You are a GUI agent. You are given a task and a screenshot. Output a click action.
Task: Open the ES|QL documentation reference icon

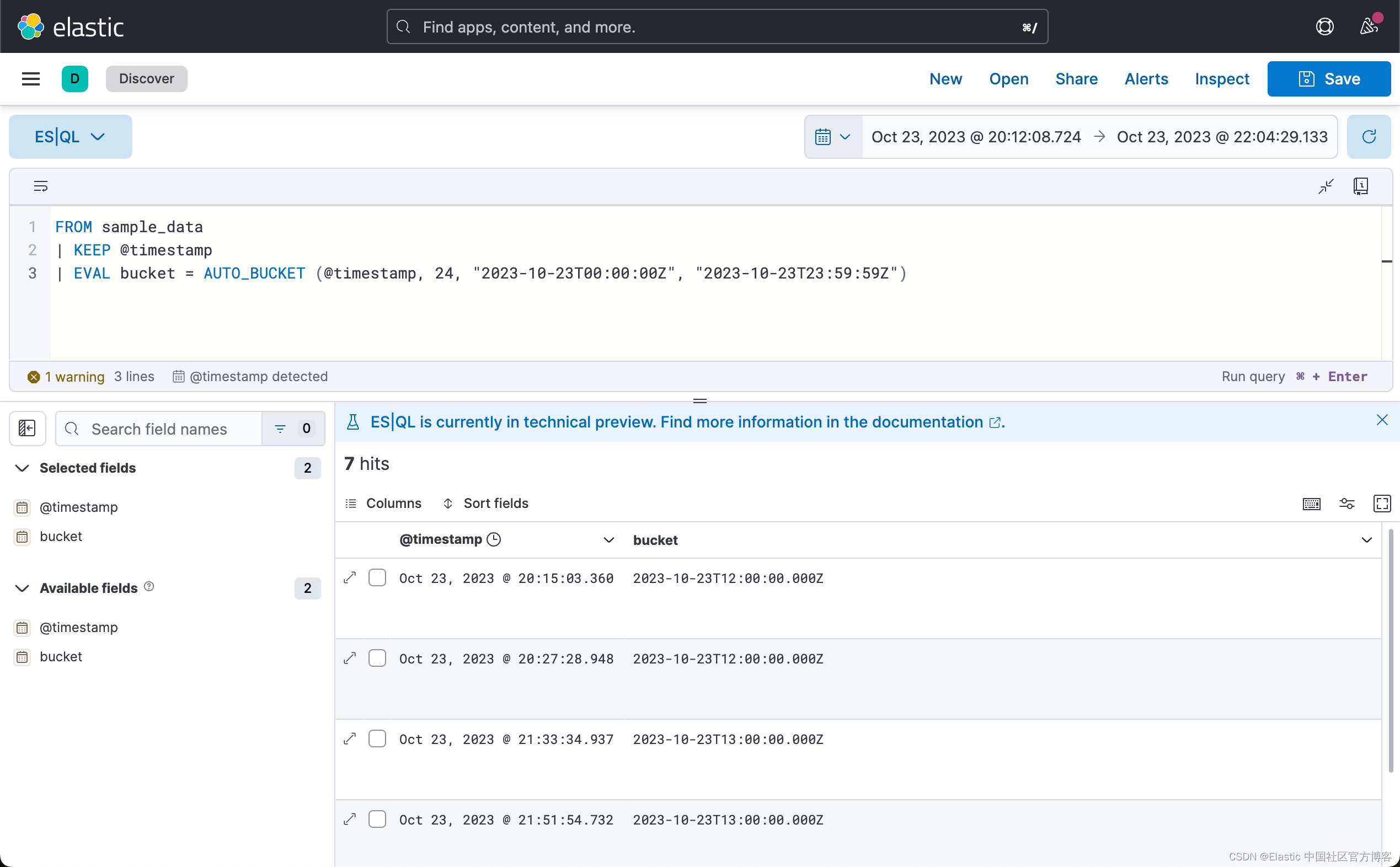pyautogui.click(x=1360, y=186)
